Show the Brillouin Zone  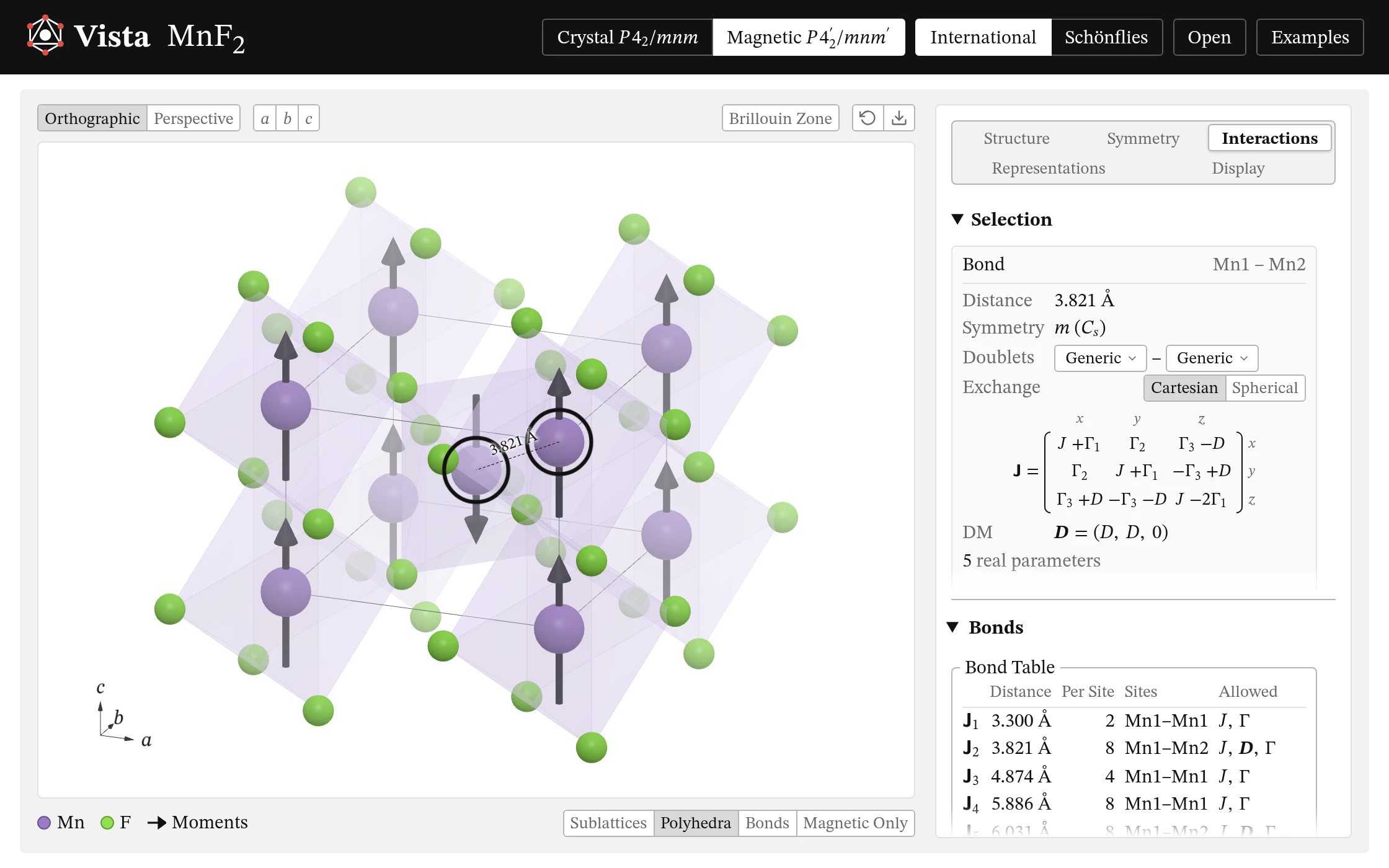[x=780, y=118]
